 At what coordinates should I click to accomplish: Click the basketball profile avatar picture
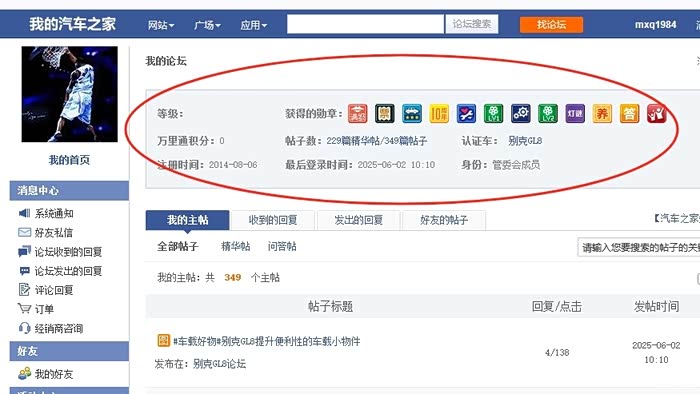pyautogui.click(x=70, y=94)
